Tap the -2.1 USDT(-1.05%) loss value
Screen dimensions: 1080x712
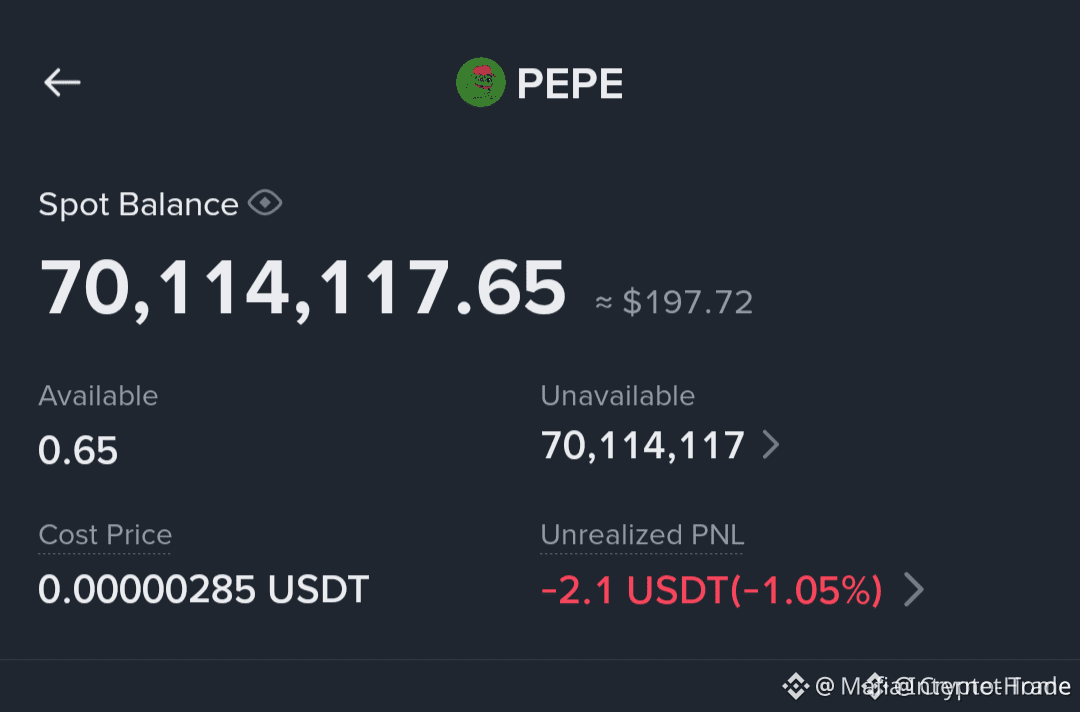pos(712,590)
